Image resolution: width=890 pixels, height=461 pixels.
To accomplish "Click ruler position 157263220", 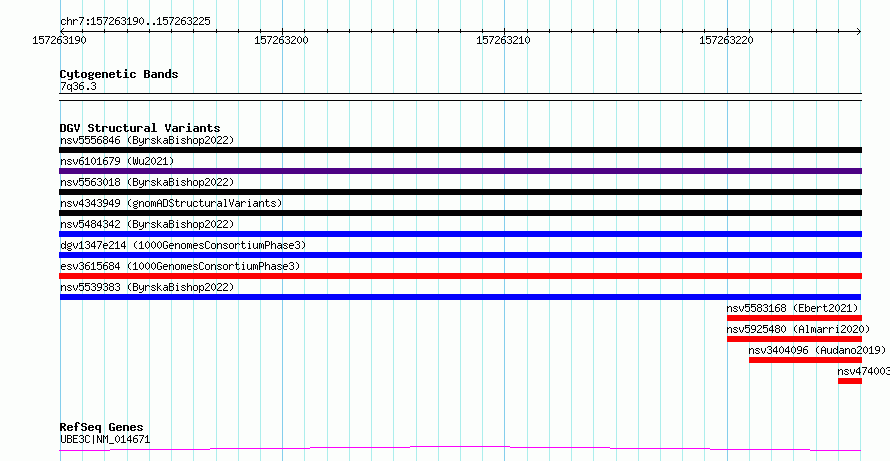I will pos(727,40).
